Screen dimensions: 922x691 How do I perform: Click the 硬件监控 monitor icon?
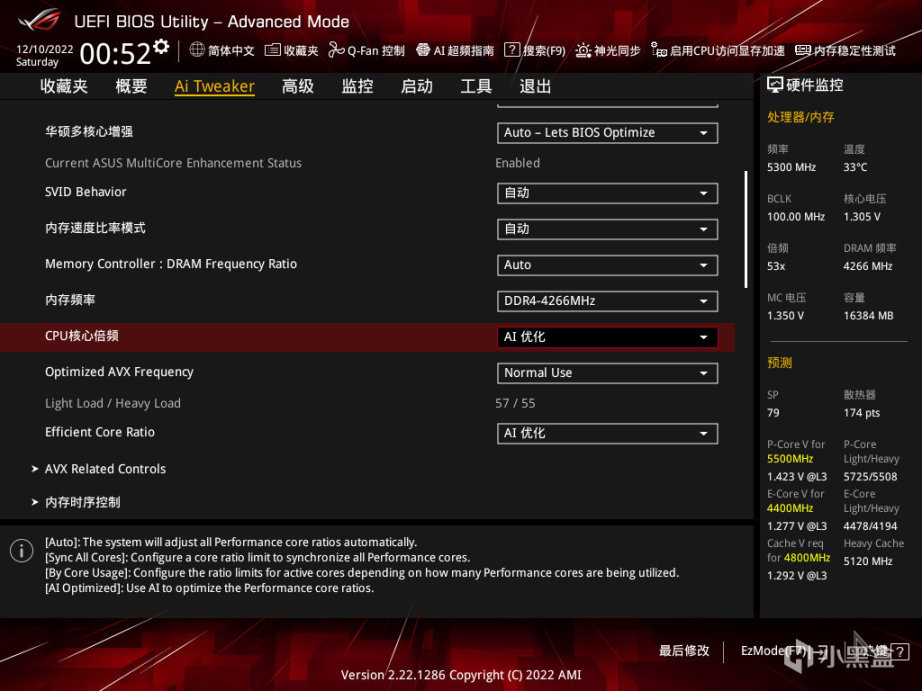(774, 85)
